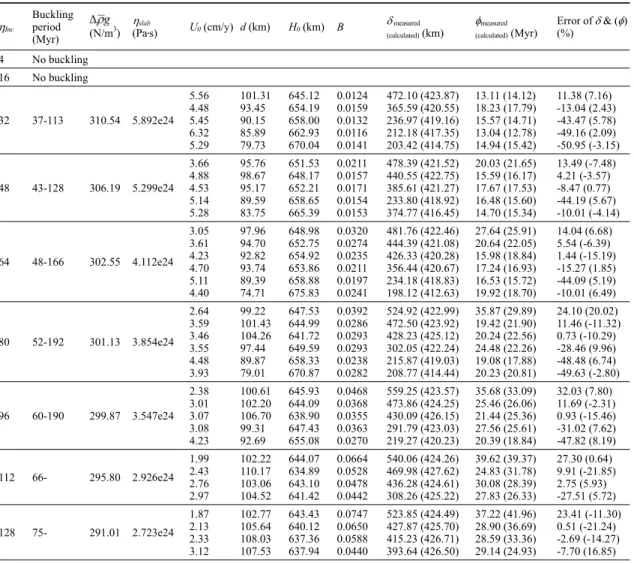Click B value '0.0747'
634x563 pixels.
(x=352, y=514)
